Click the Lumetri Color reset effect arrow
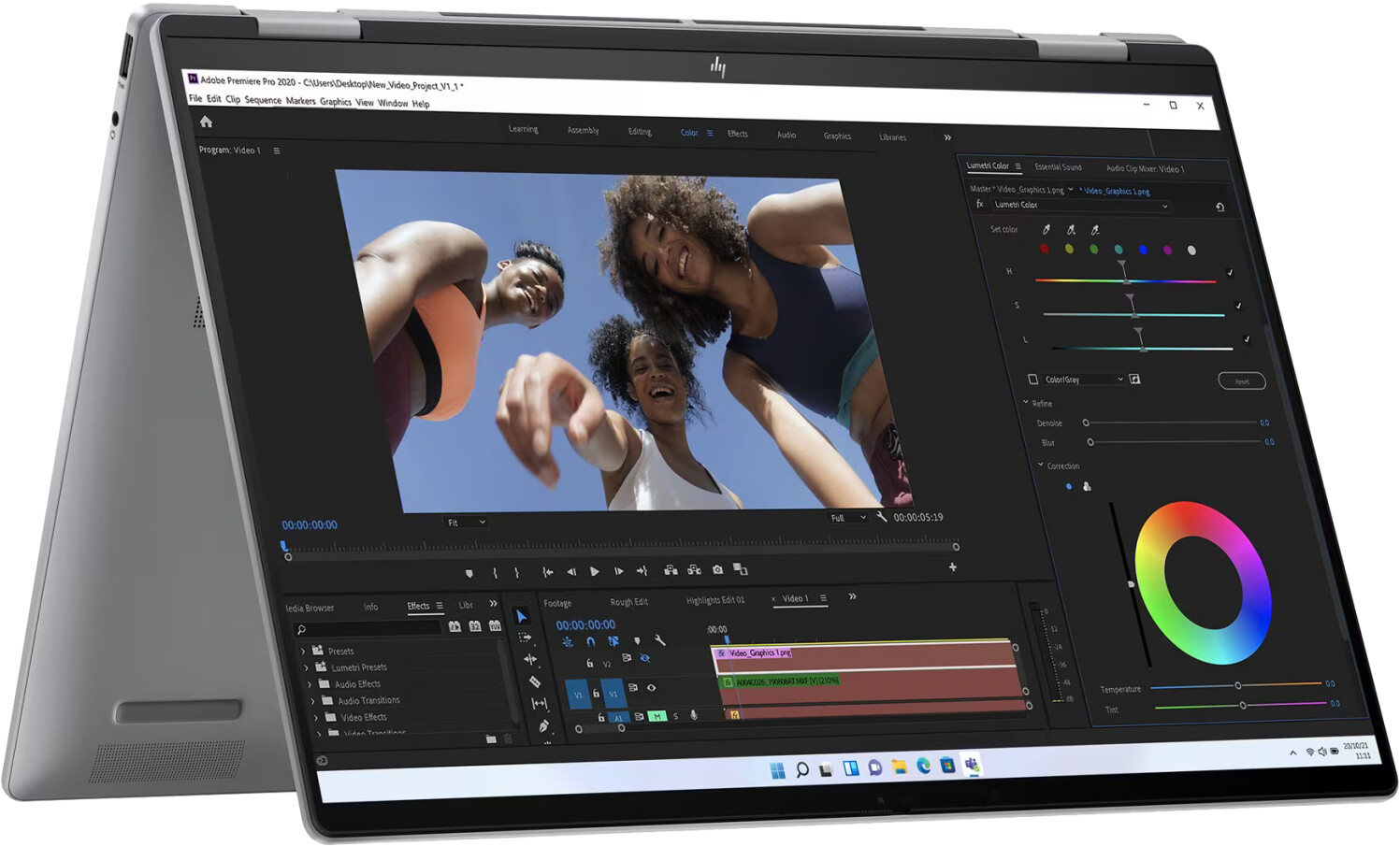 [1220, 207]
